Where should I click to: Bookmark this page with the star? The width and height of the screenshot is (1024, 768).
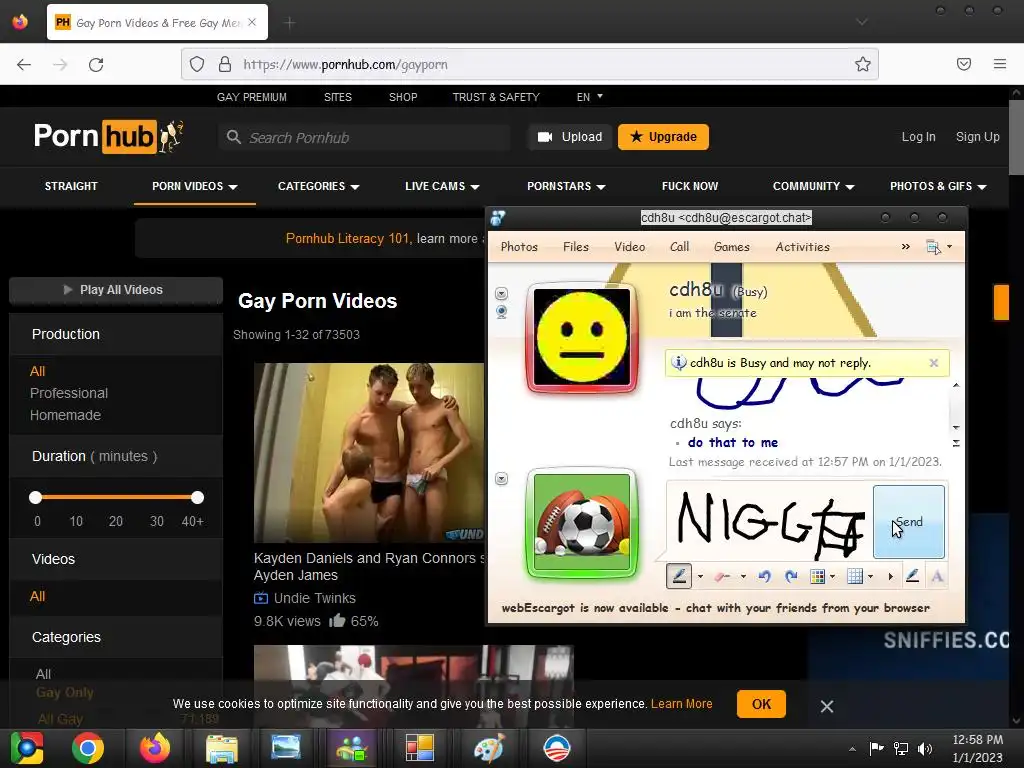(863, 64)
